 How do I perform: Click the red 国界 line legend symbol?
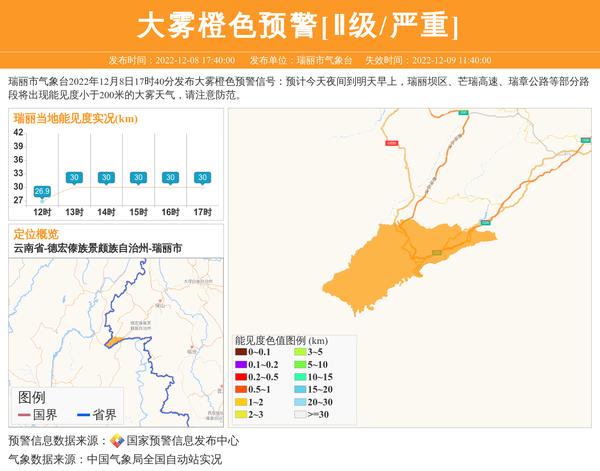click(x=24, y=415)
